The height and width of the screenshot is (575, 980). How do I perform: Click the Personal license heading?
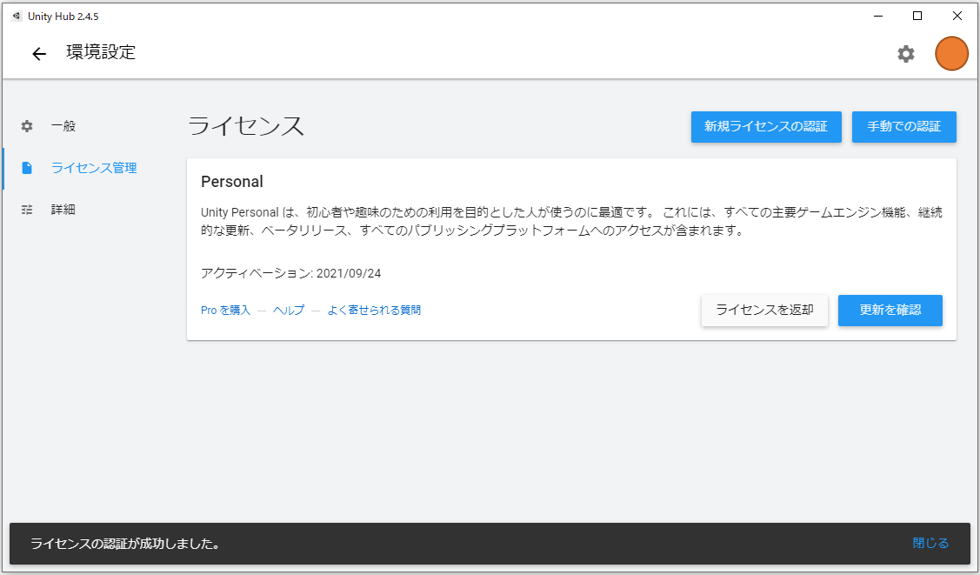pos(232,182)
